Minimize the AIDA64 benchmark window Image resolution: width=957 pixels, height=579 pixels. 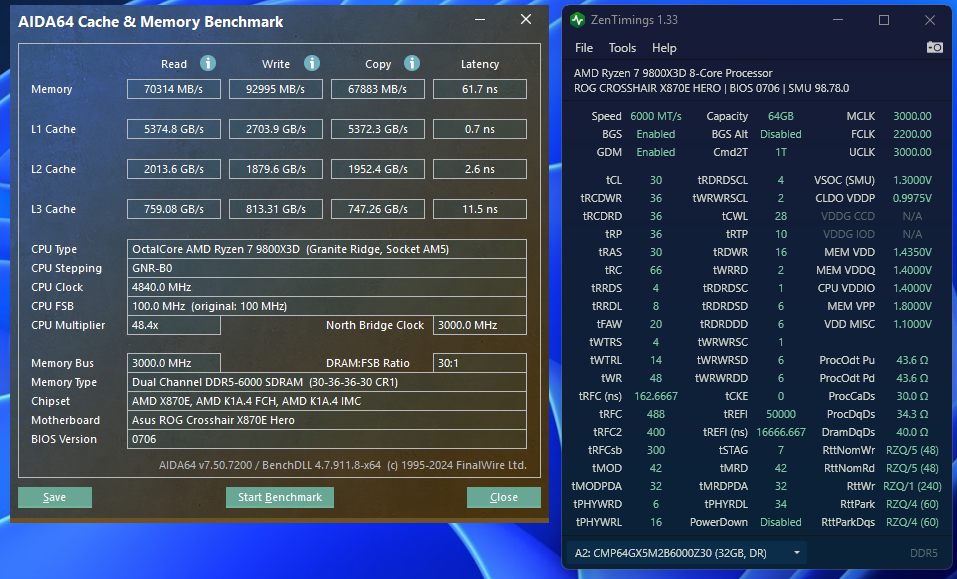[x=480, y=20]
